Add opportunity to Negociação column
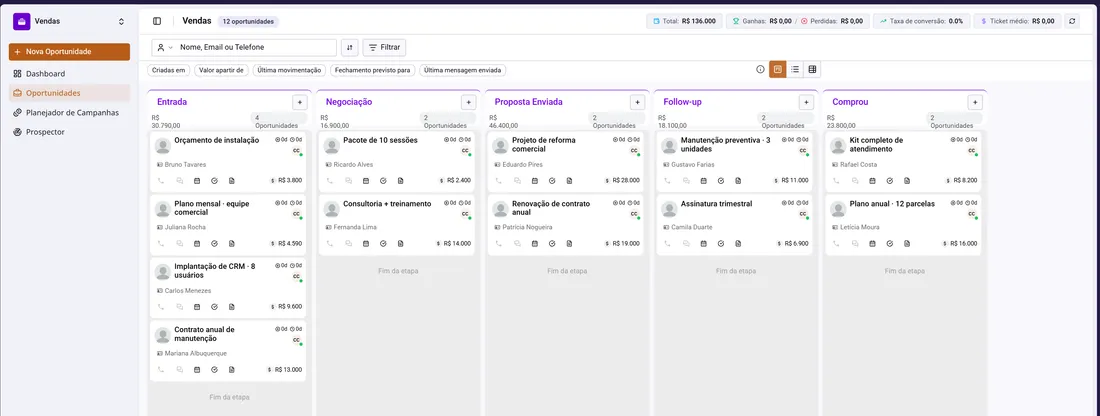Screen dimensions: 1100x416 coord(468,102)
